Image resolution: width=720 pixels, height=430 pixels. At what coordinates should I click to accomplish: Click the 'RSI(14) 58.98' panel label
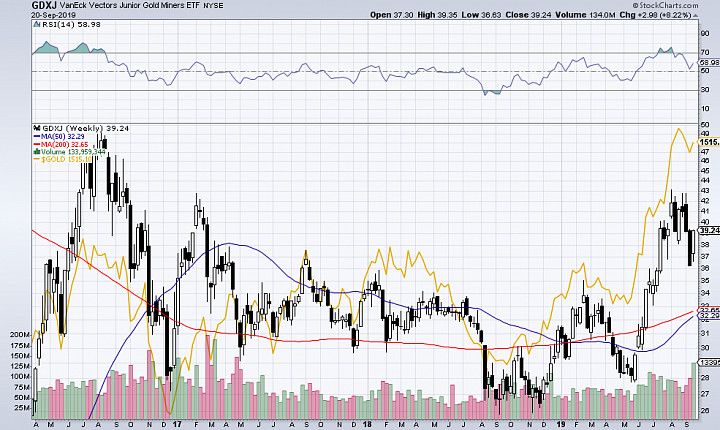coord(71,24)
